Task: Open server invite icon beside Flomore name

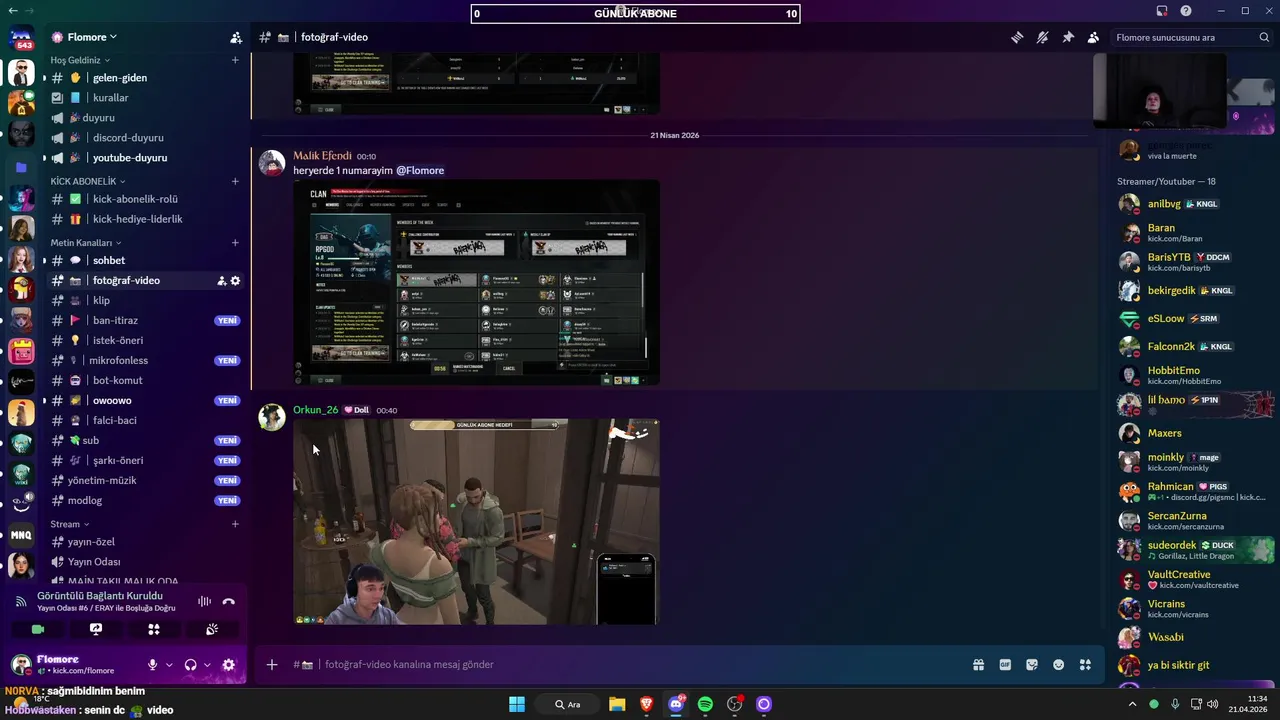Action: [x=236, y=37]
